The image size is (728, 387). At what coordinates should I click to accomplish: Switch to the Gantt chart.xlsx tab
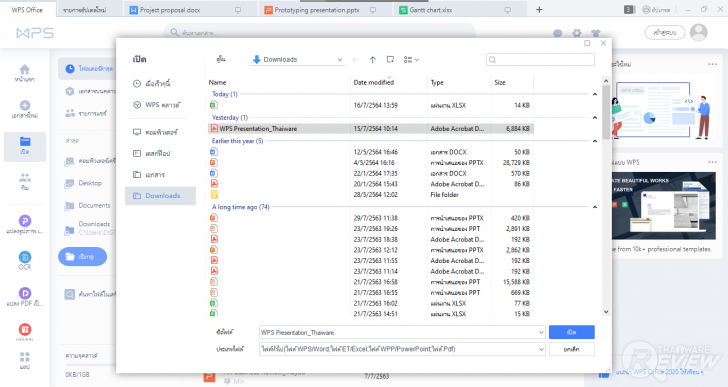[x=460, y=10]
